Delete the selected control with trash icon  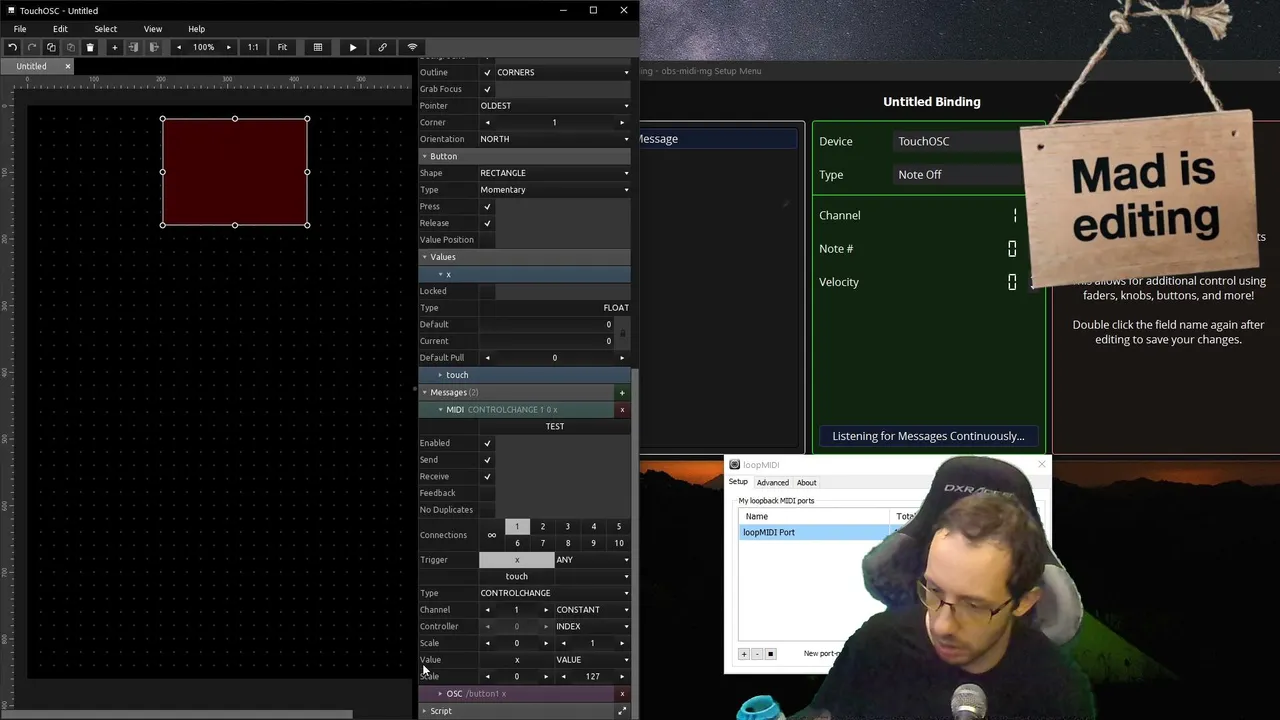pos(90,47)
